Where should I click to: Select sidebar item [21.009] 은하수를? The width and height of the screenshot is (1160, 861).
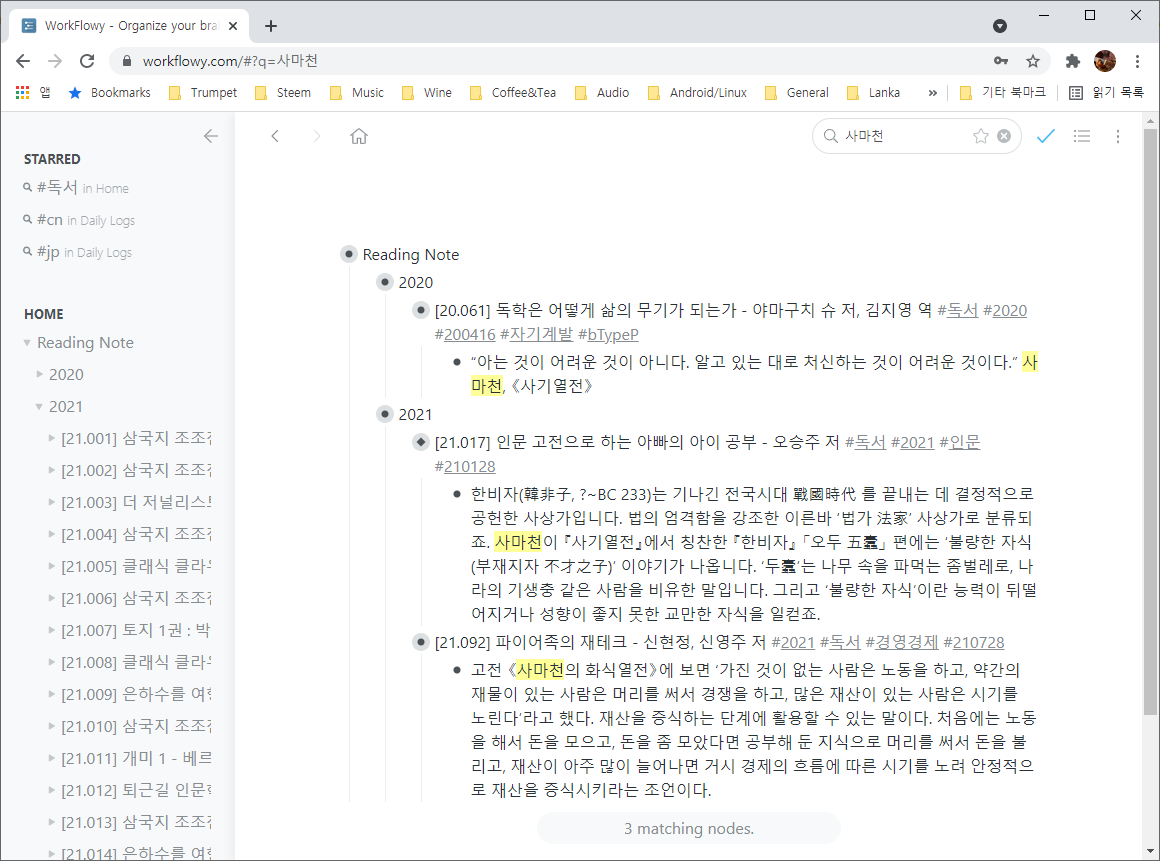137,694
